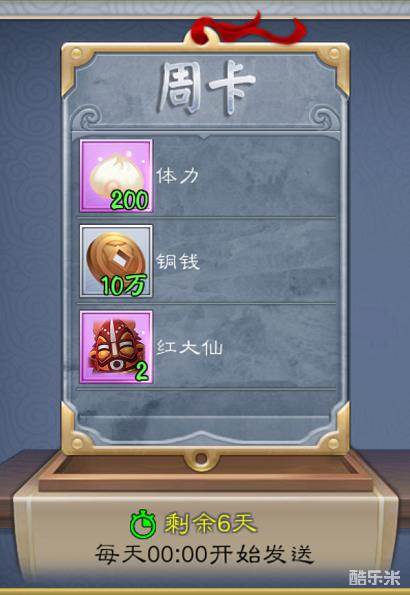Tap the gold ring below the card

201,459
